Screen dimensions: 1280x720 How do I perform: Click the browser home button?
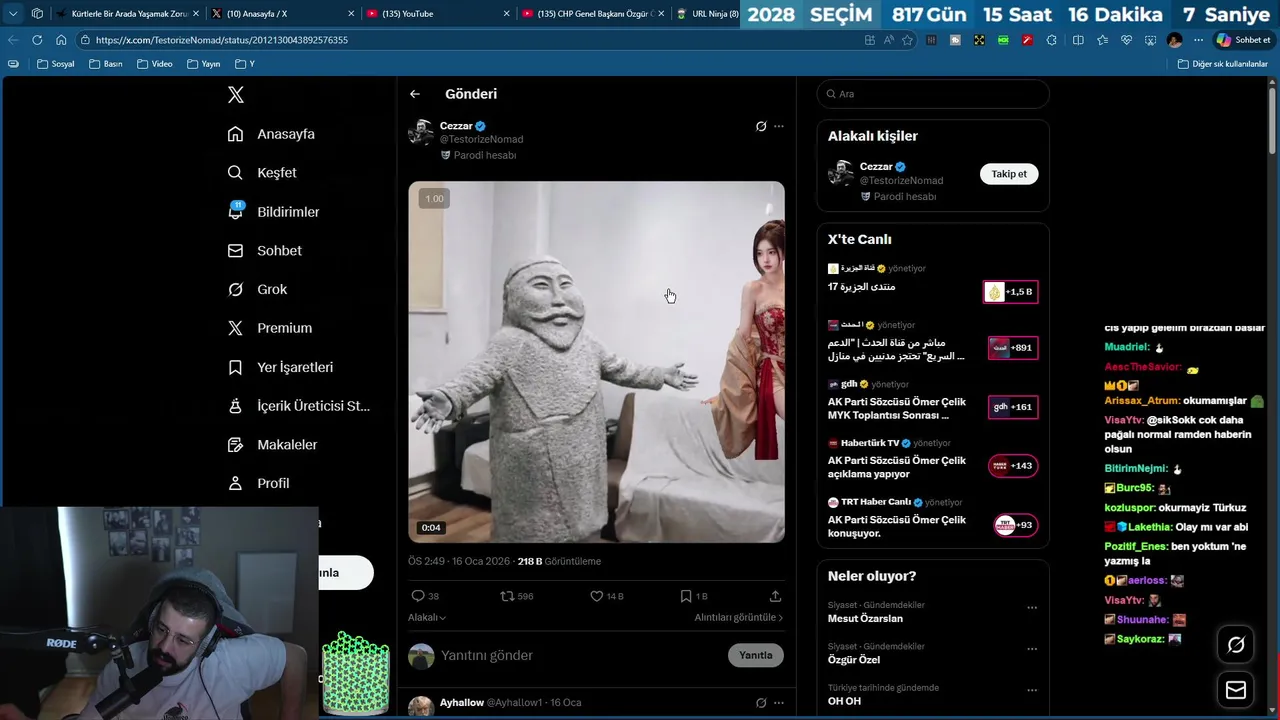coord(61,40)
